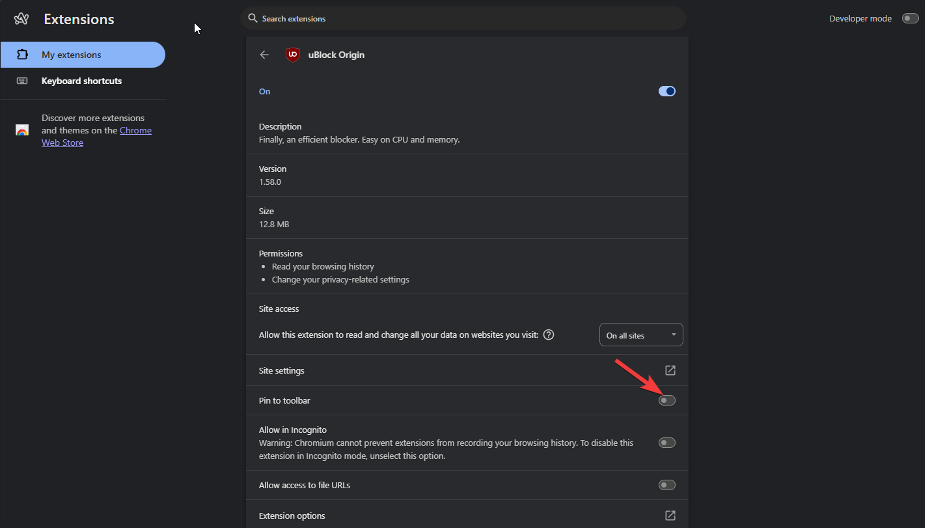Enable the Pin to toolbar toggle

pyautogui.click(x=667, y=401)
